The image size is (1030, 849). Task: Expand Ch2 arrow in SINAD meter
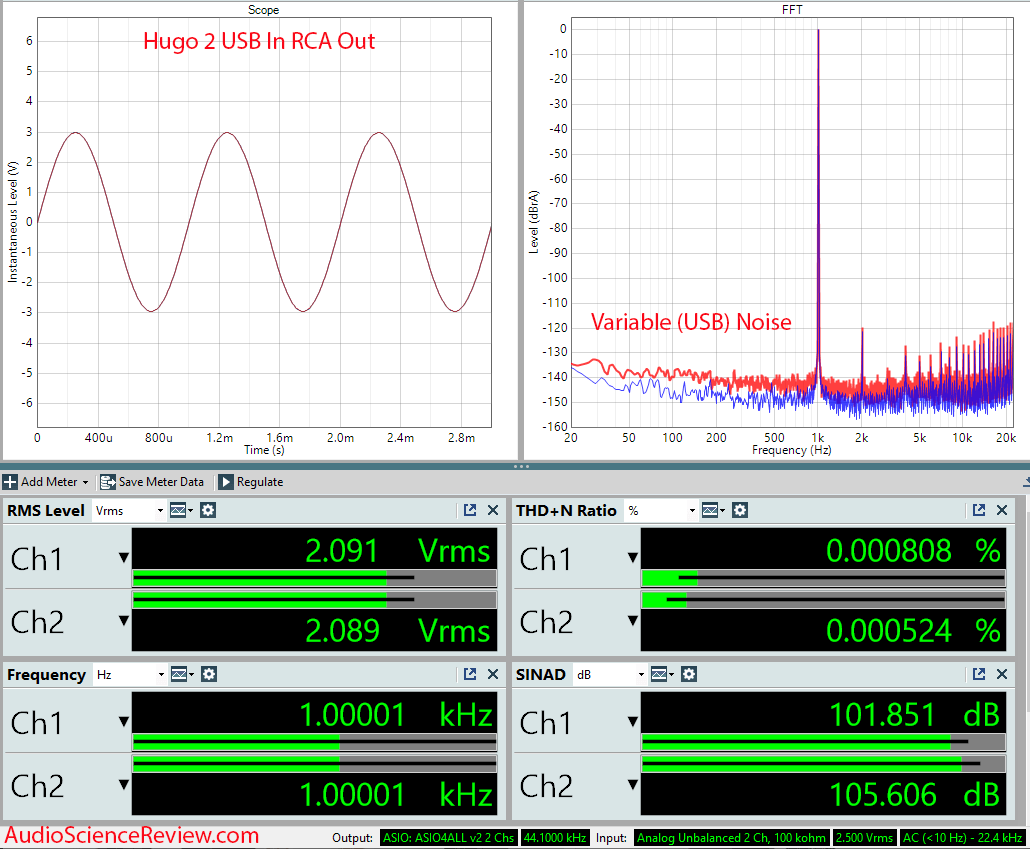coord(633,784)
